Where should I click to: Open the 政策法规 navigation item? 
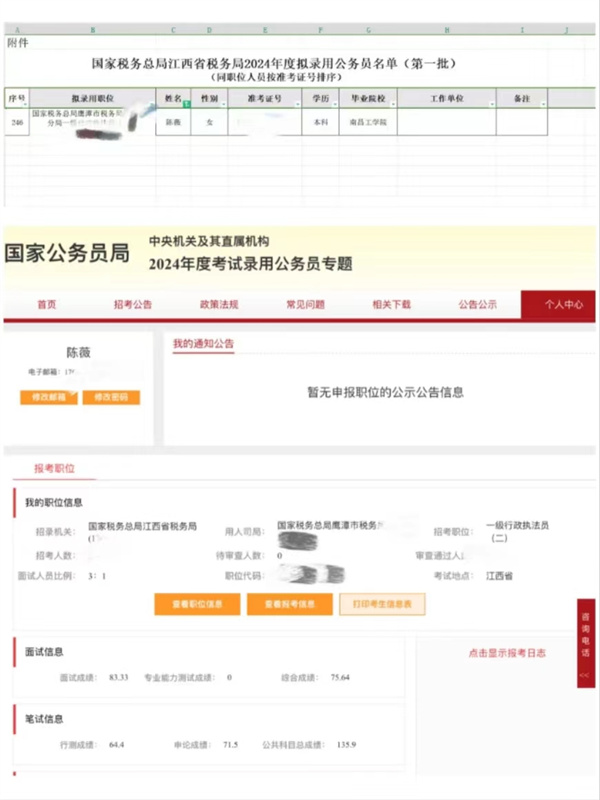coord(219,305)
